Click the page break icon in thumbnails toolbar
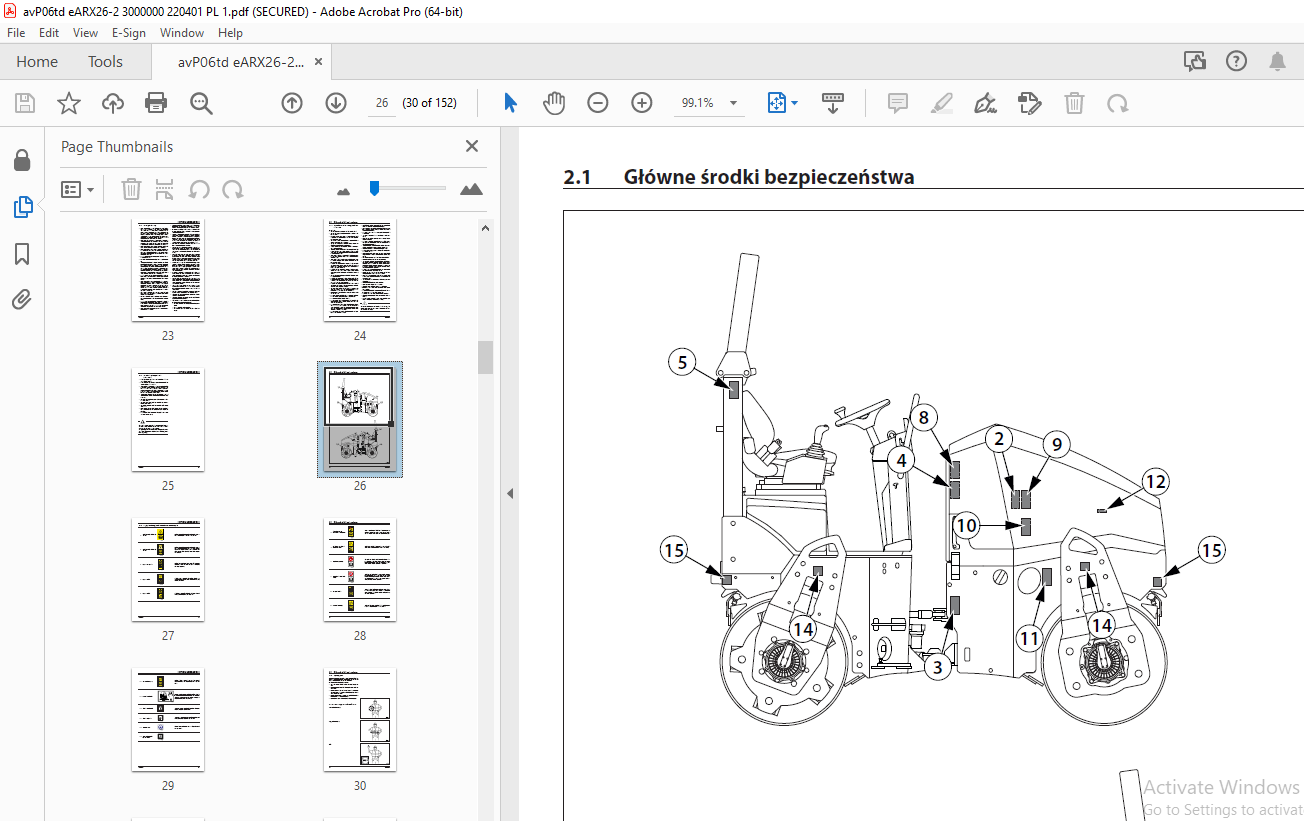Screen dimensions: 1304x821 pos(165,189)
